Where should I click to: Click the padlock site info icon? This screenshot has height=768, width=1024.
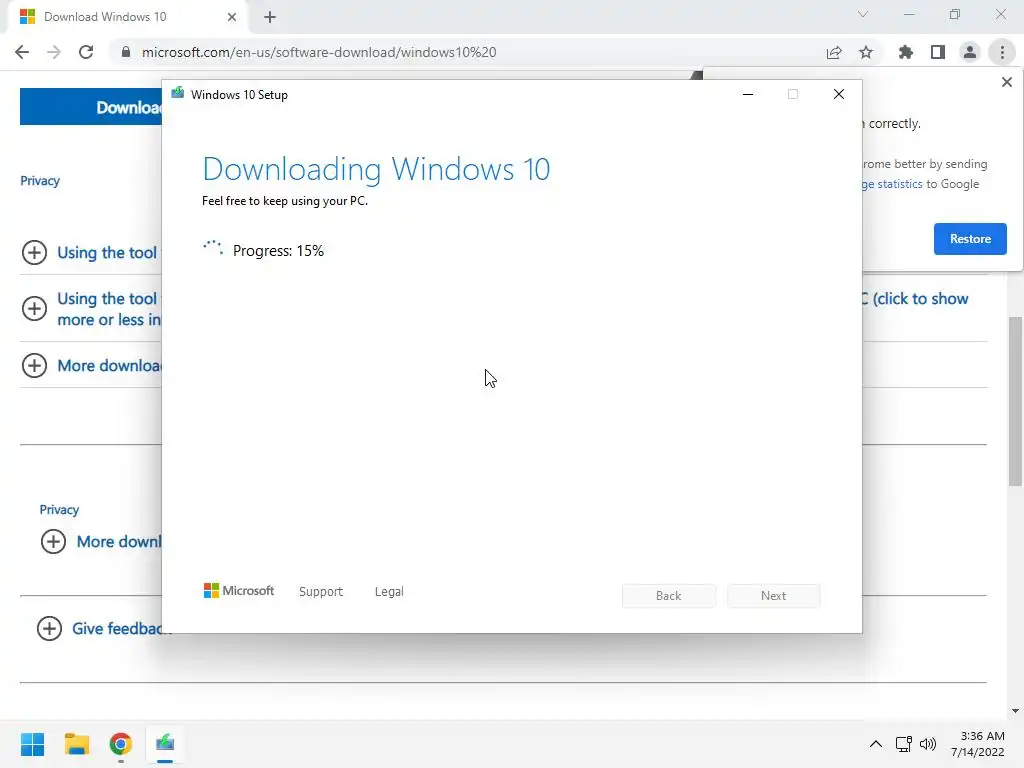point(126,52)
